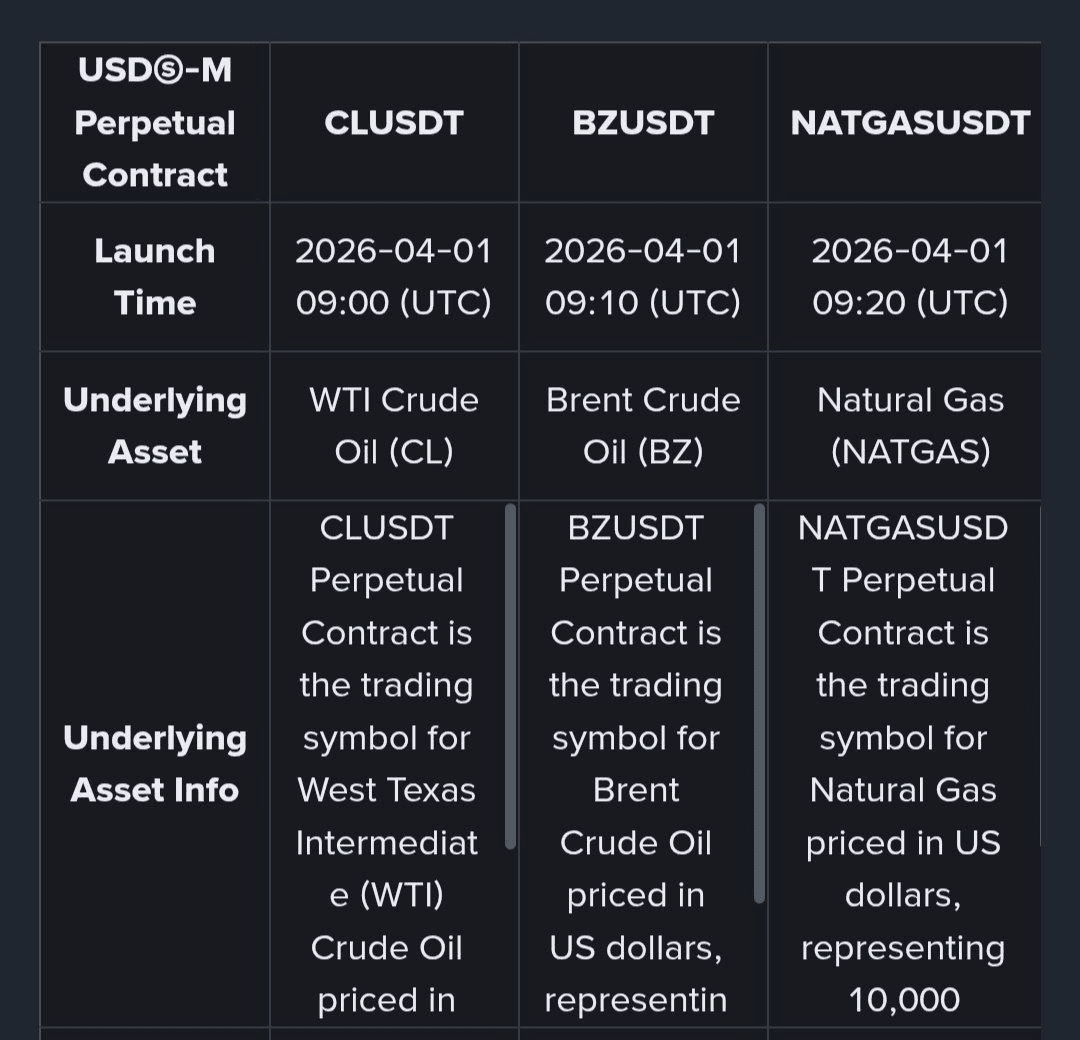Screen dimensions: 1080x1040
Task: Click the Underlying Asset Info row label
Action: click(155, 764)
